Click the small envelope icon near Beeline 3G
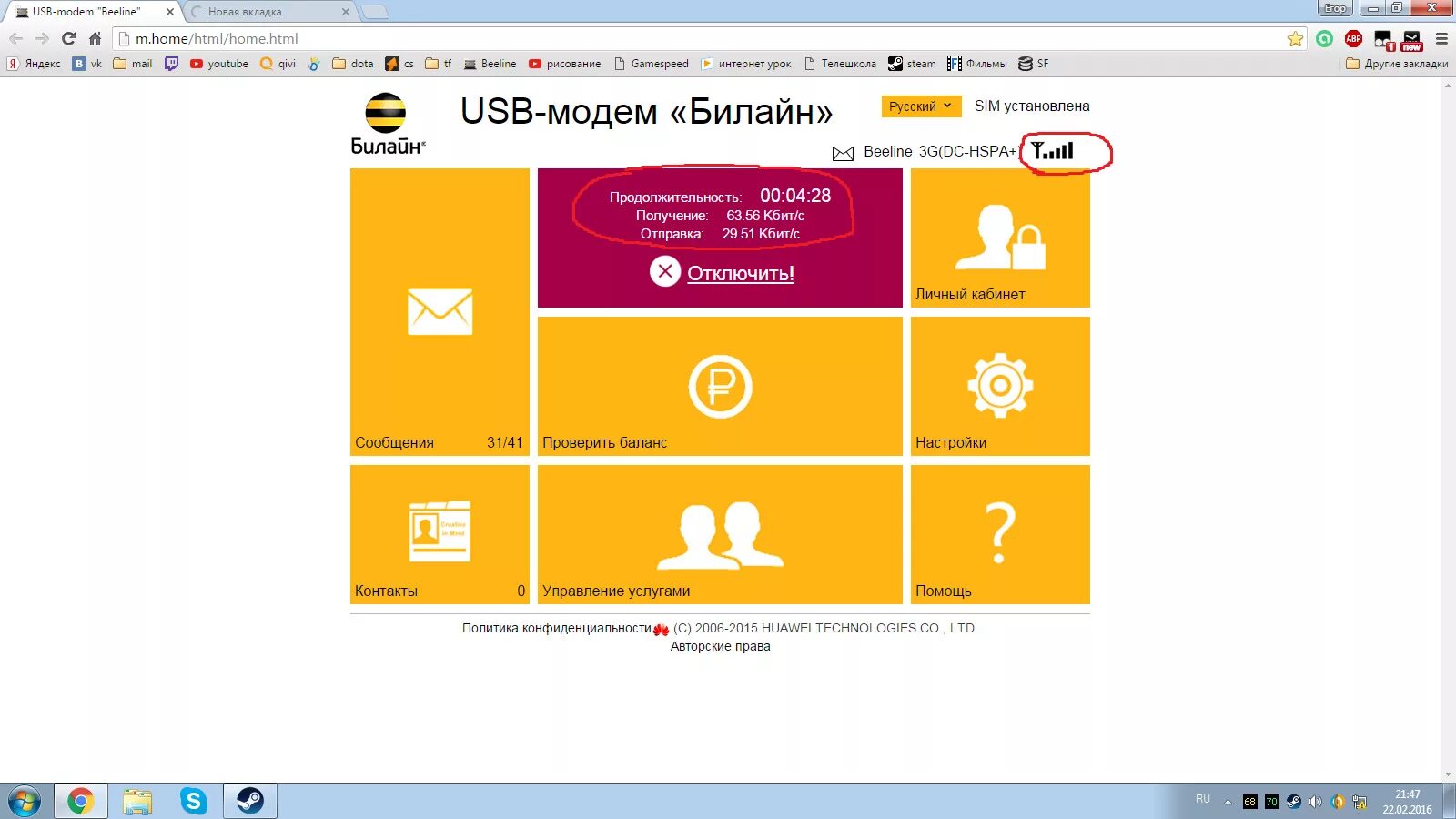This screenshot has width=1456, height=819. point(843,153)
